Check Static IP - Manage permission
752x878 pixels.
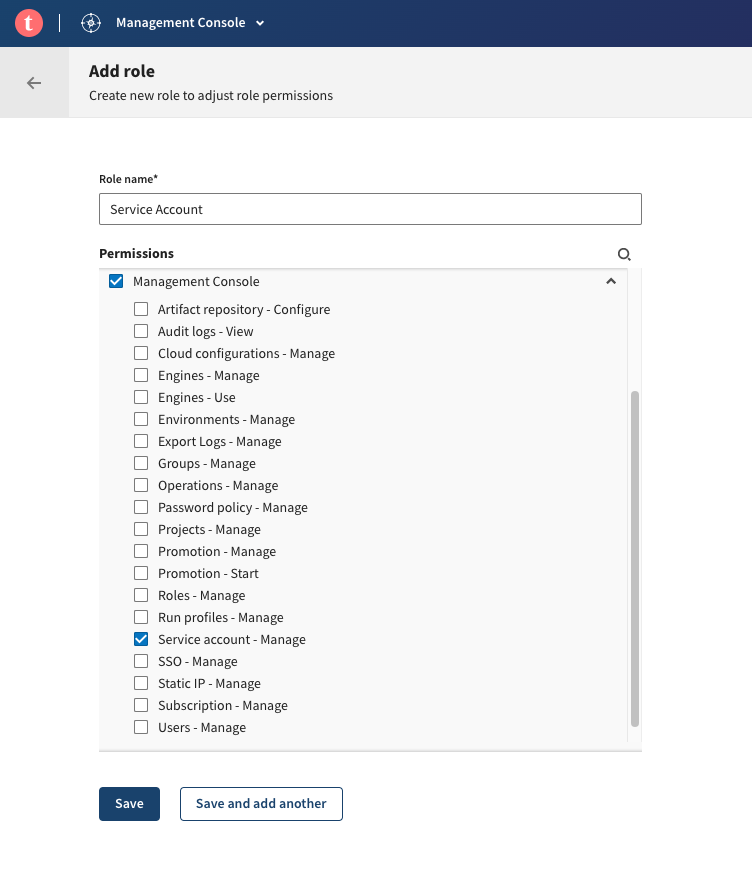(x=141, y=684)
